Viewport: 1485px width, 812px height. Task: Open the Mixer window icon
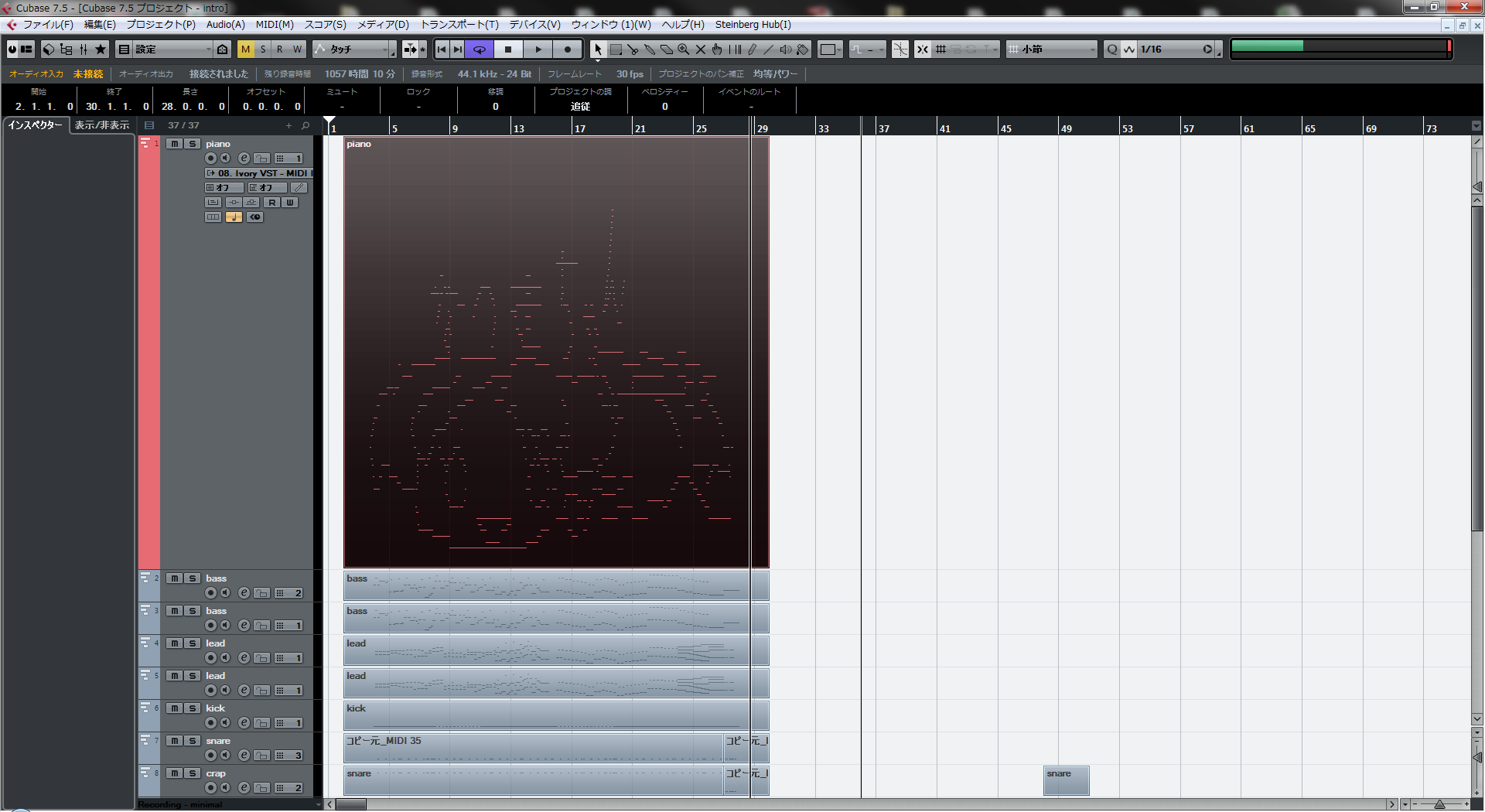click(x=83, y=49)
